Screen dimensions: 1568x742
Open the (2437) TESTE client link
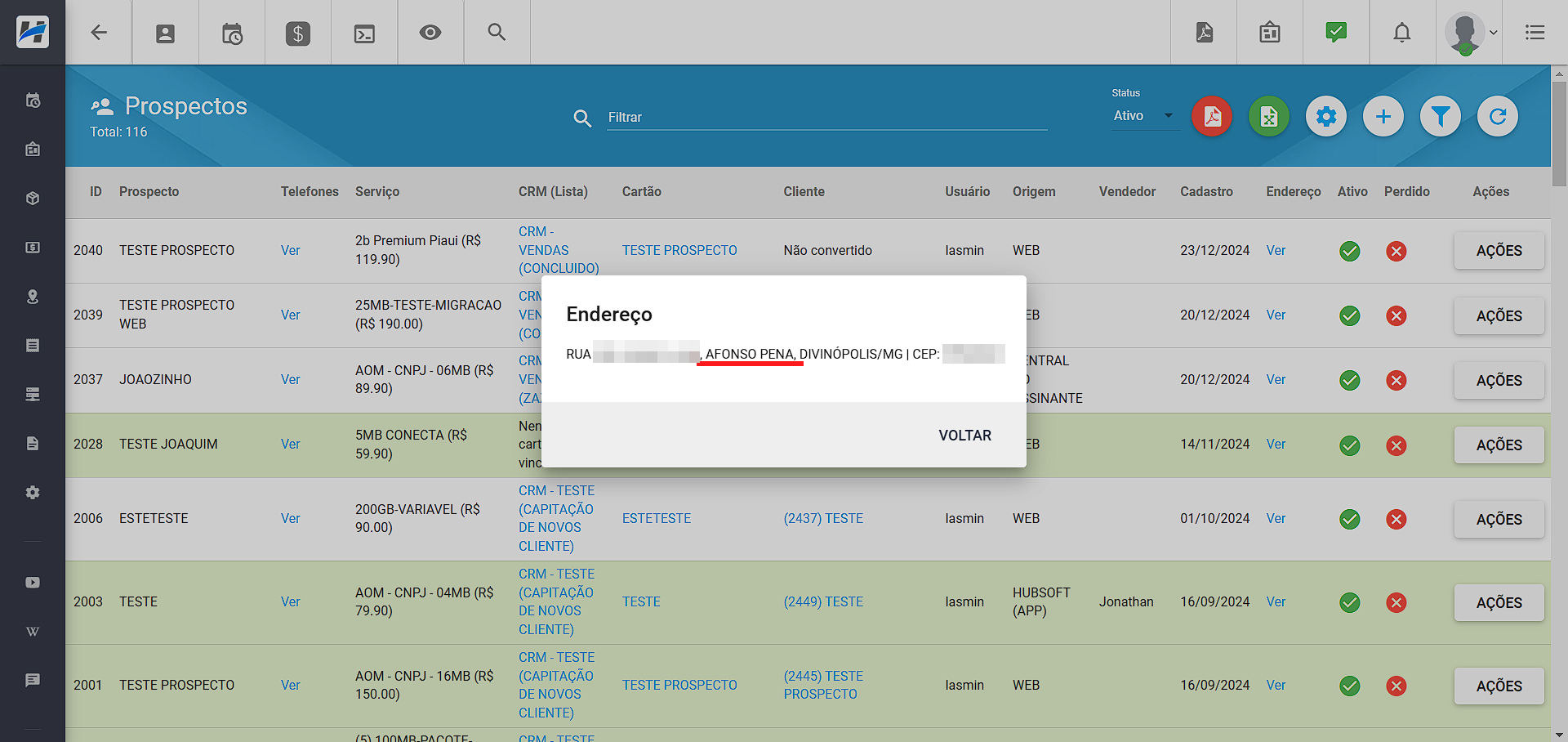coord(823,518)
